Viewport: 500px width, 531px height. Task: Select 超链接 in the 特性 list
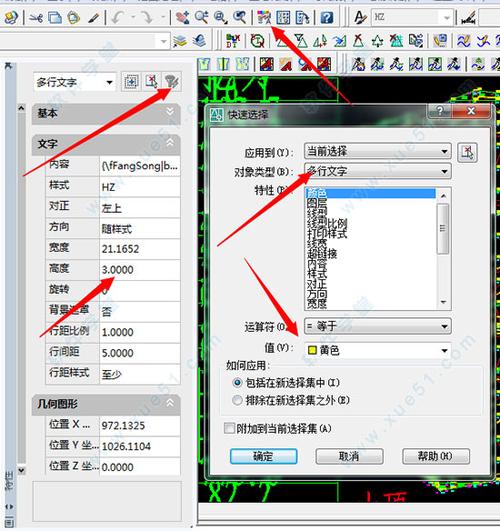(322, 254)
